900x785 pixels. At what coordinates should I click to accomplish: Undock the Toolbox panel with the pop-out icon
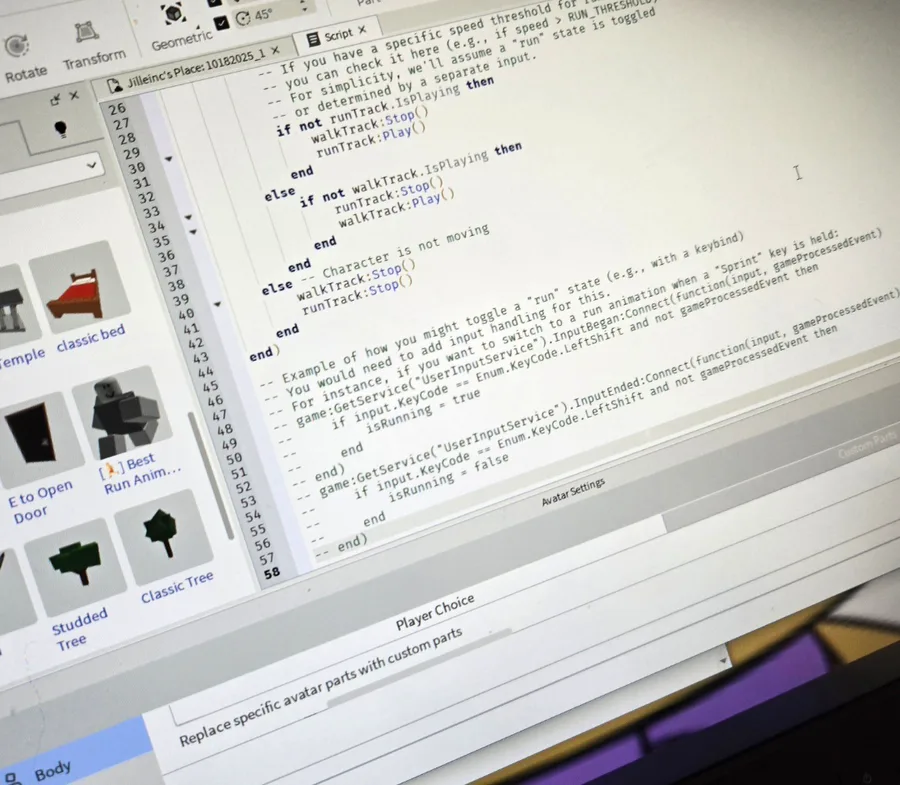(55, 100)
